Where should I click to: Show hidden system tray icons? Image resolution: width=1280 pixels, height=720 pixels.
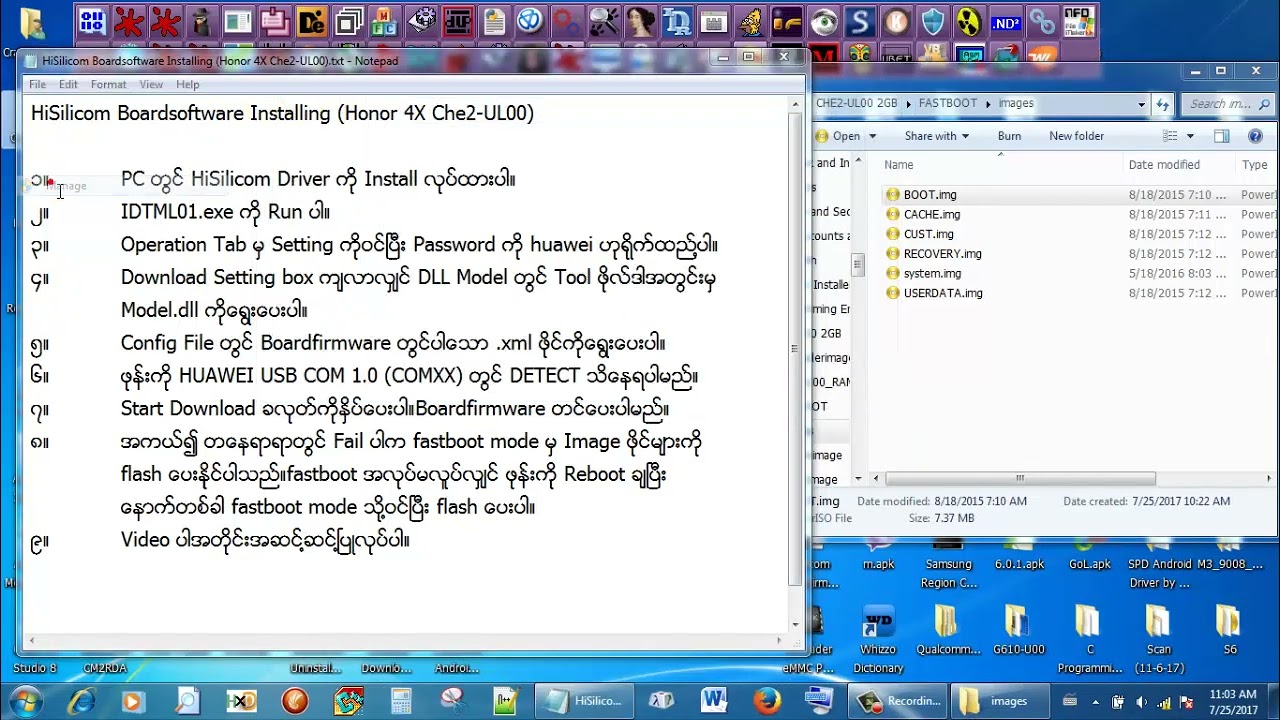(x=1095, y=701)
